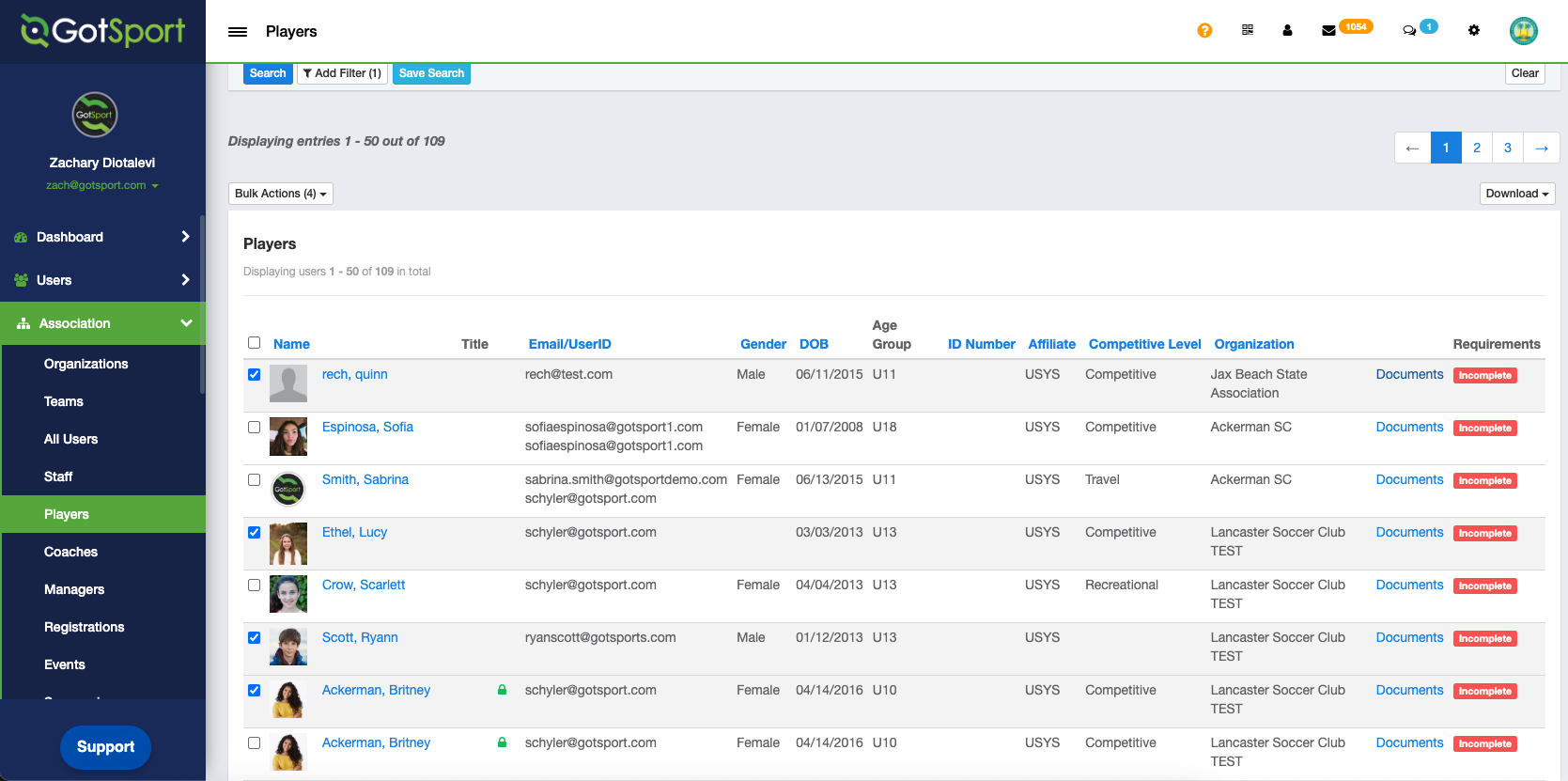Image resolution: width=1568 pixels, height=781 pixels.
Task: Open the Bulk Actions (4) dropdown
Action: [280, 194]
